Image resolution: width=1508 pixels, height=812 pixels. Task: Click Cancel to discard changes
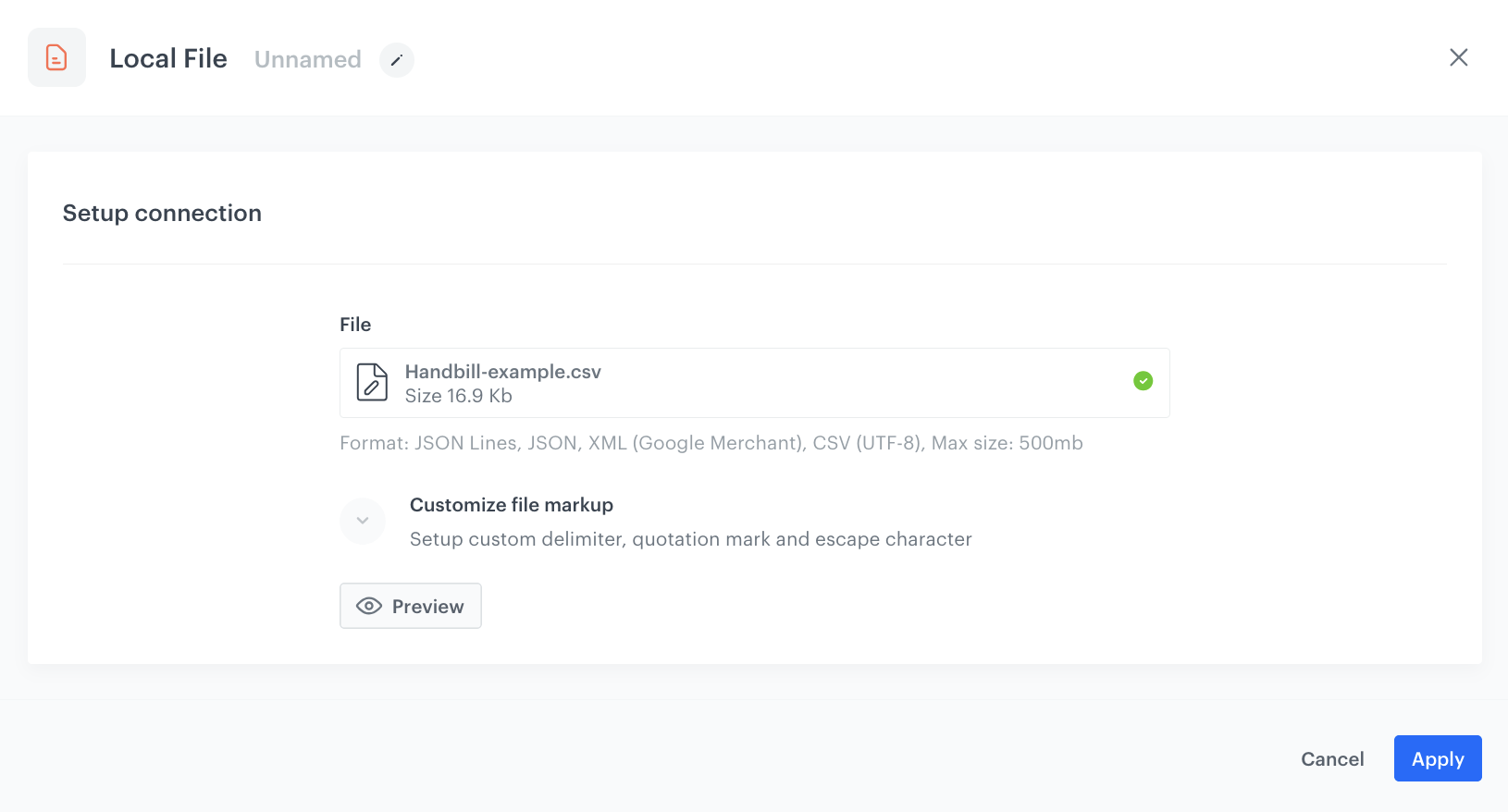[x=1332, y=758]
